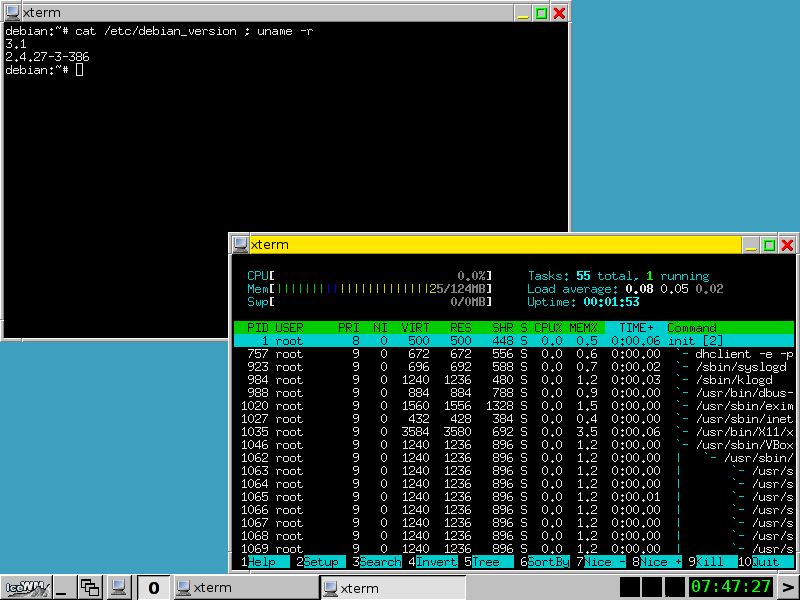
Task: Click the htop Mem usage meter bar
Action: pyautogui.click(x=369, y=289)
